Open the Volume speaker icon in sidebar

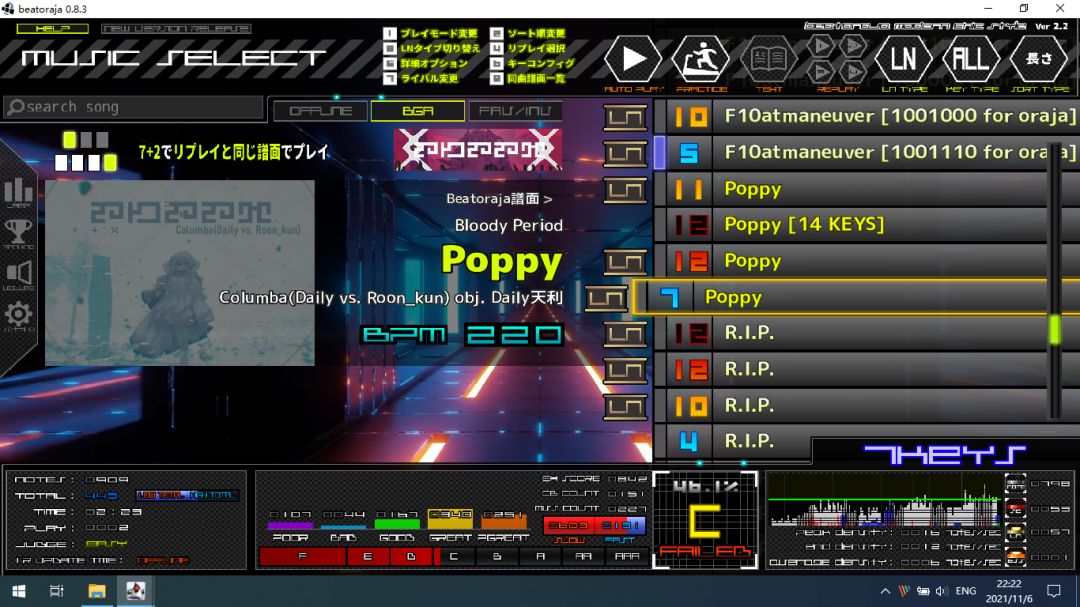coord(19,275)
